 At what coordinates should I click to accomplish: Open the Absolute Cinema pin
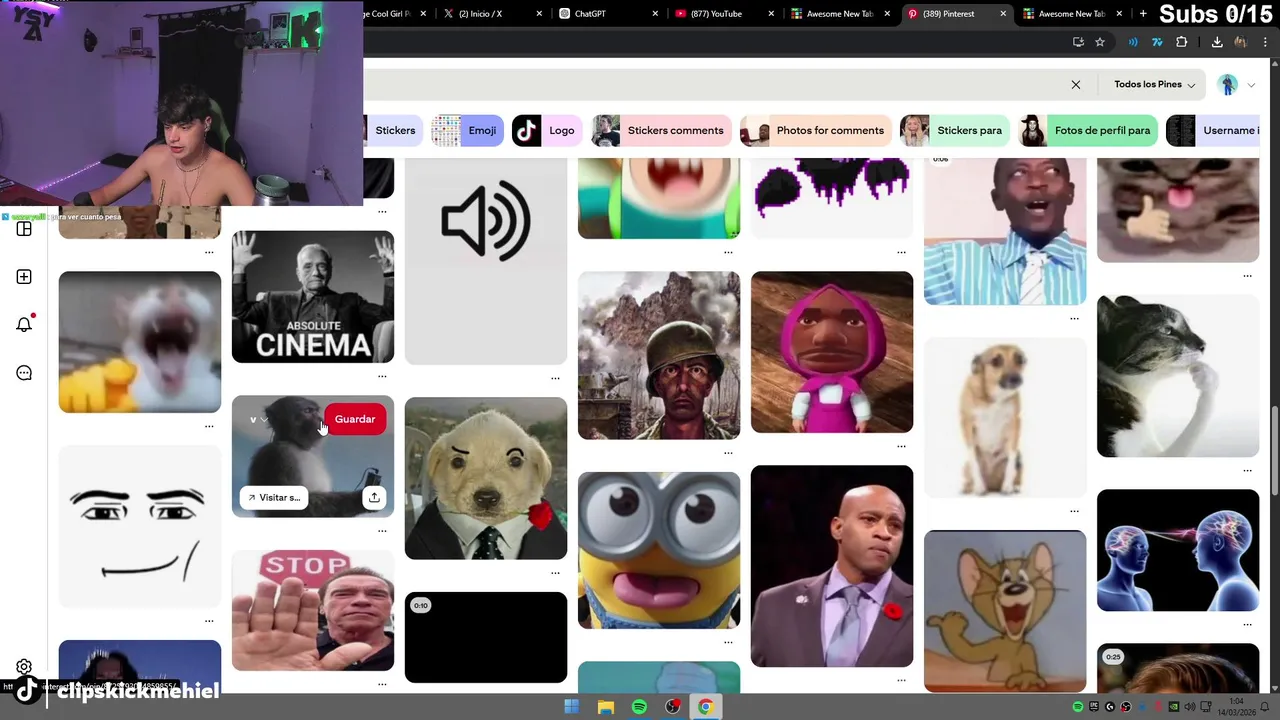click(313, 297)
